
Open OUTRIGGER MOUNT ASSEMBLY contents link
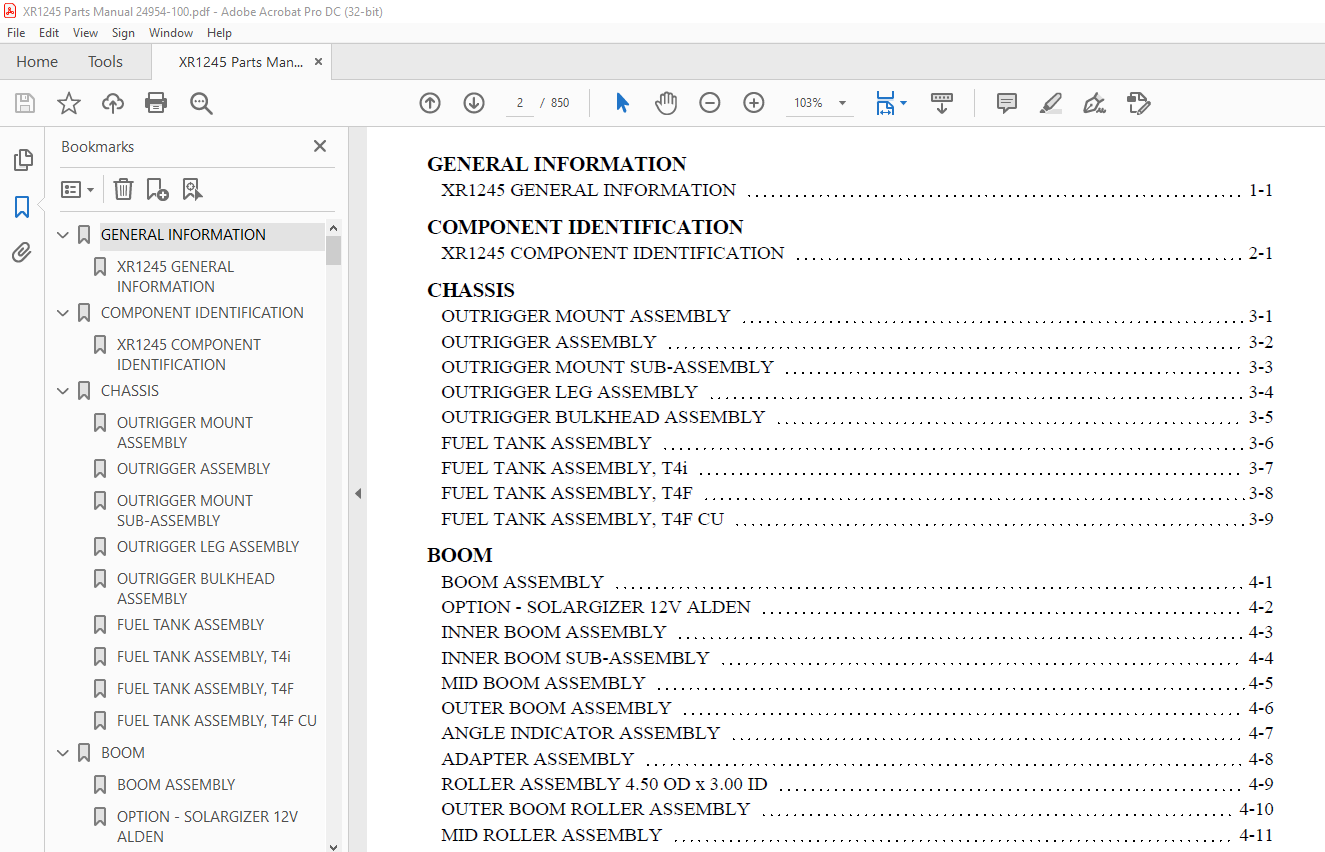pos(585,316)
